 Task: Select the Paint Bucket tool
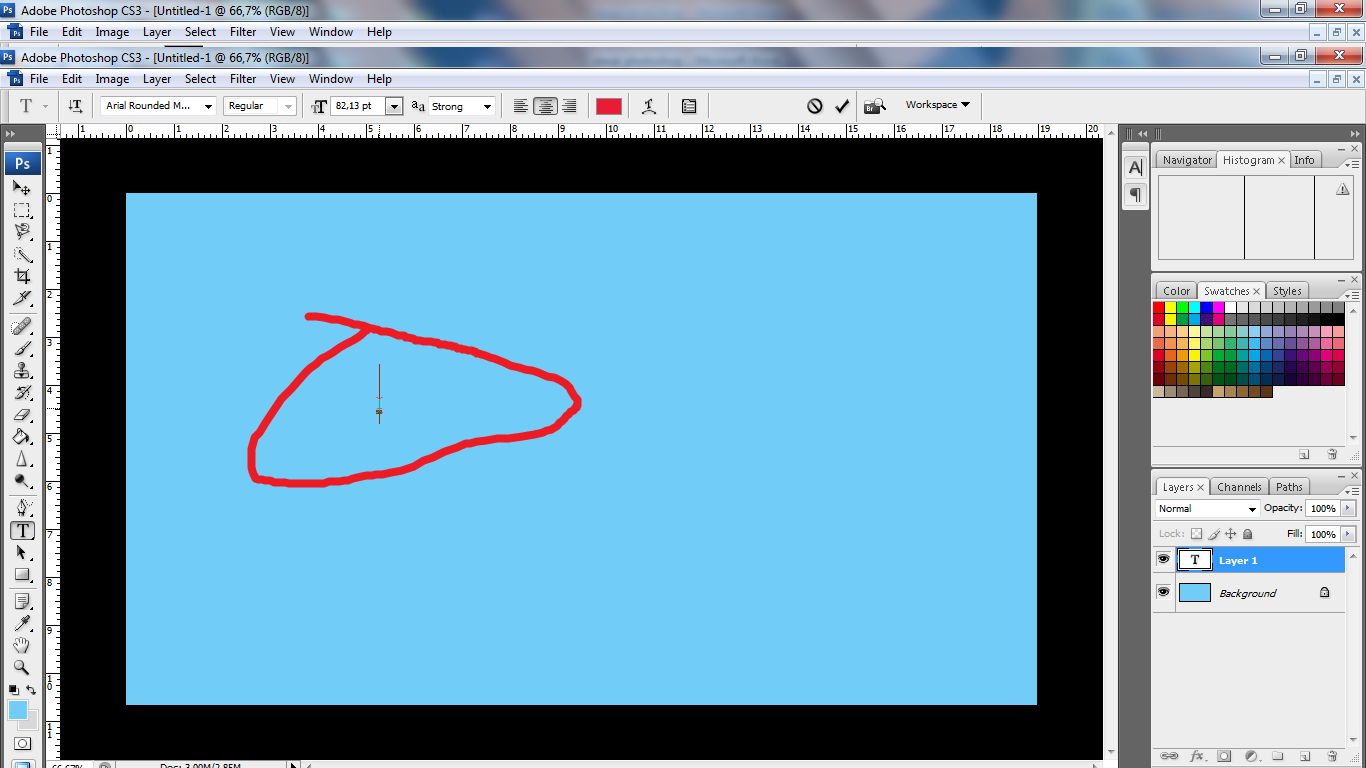coord(22,437)
